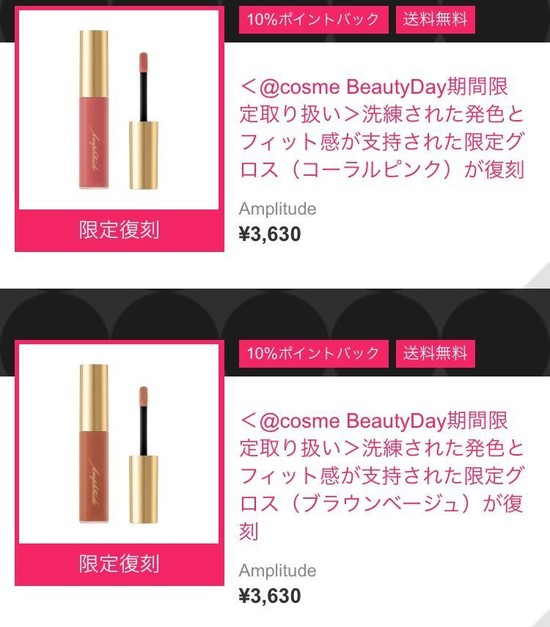550x627 pixels.
Task: Open the コーラルピンク gloss title link
Action: (x=382, y=128)
